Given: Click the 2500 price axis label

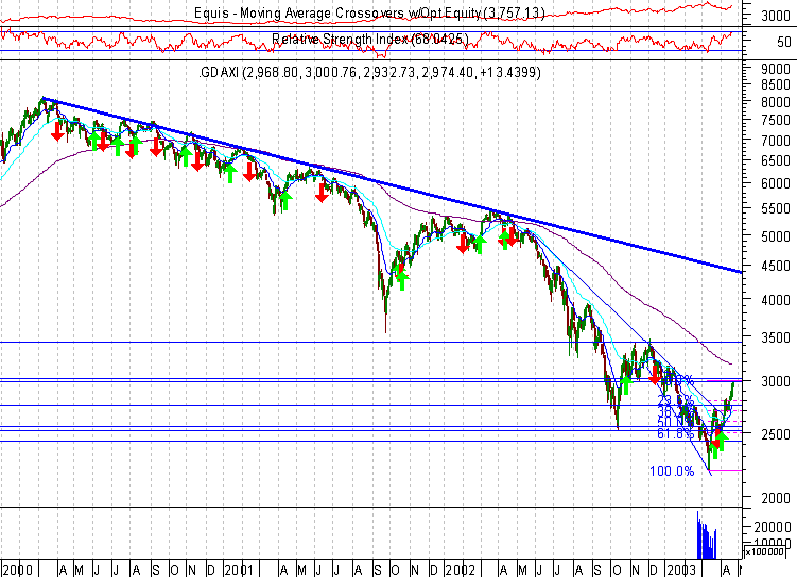Looking at the screenshot, I should pyautogui.click(x=776, y=434).
